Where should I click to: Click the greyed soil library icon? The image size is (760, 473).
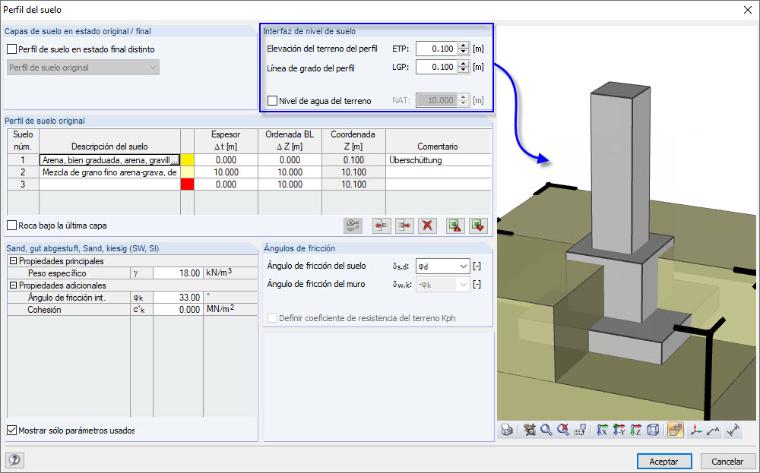coord(353,225)
